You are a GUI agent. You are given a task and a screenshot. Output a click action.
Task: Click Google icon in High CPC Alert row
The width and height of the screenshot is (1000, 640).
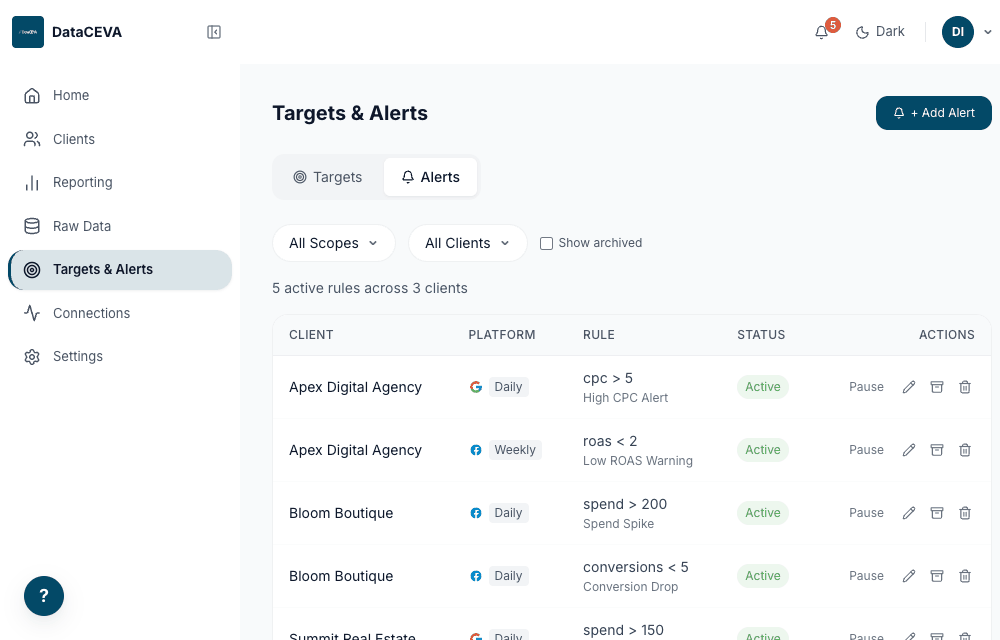476,387
